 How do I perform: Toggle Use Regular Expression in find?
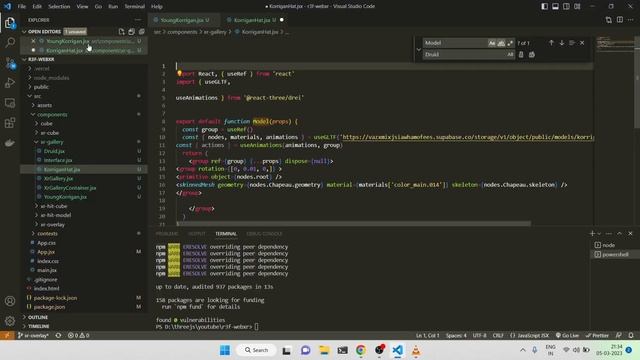click(x=510, y=43)
